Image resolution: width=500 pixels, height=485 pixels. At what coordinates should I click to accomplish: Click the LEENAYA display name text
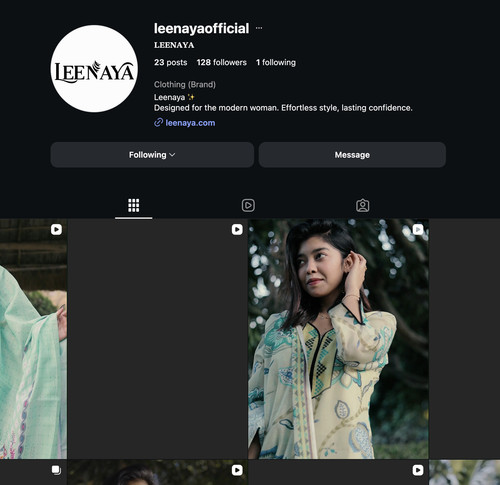[174, 45]
